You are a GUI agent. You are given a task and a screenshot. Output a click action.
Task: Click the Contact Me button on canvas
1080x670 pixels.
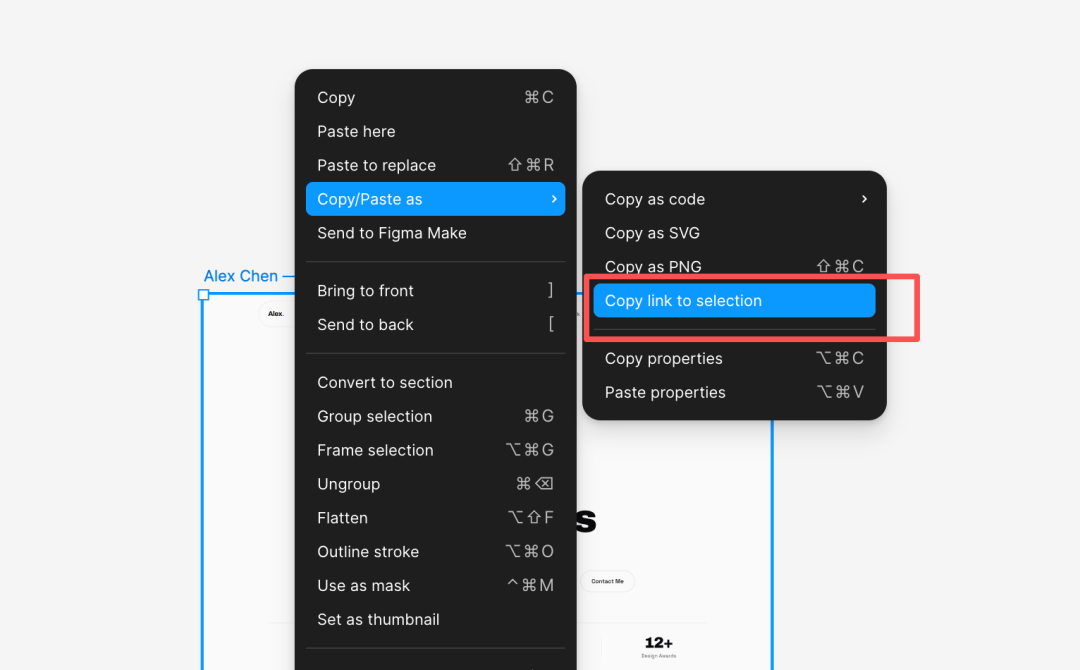[607, 581]
